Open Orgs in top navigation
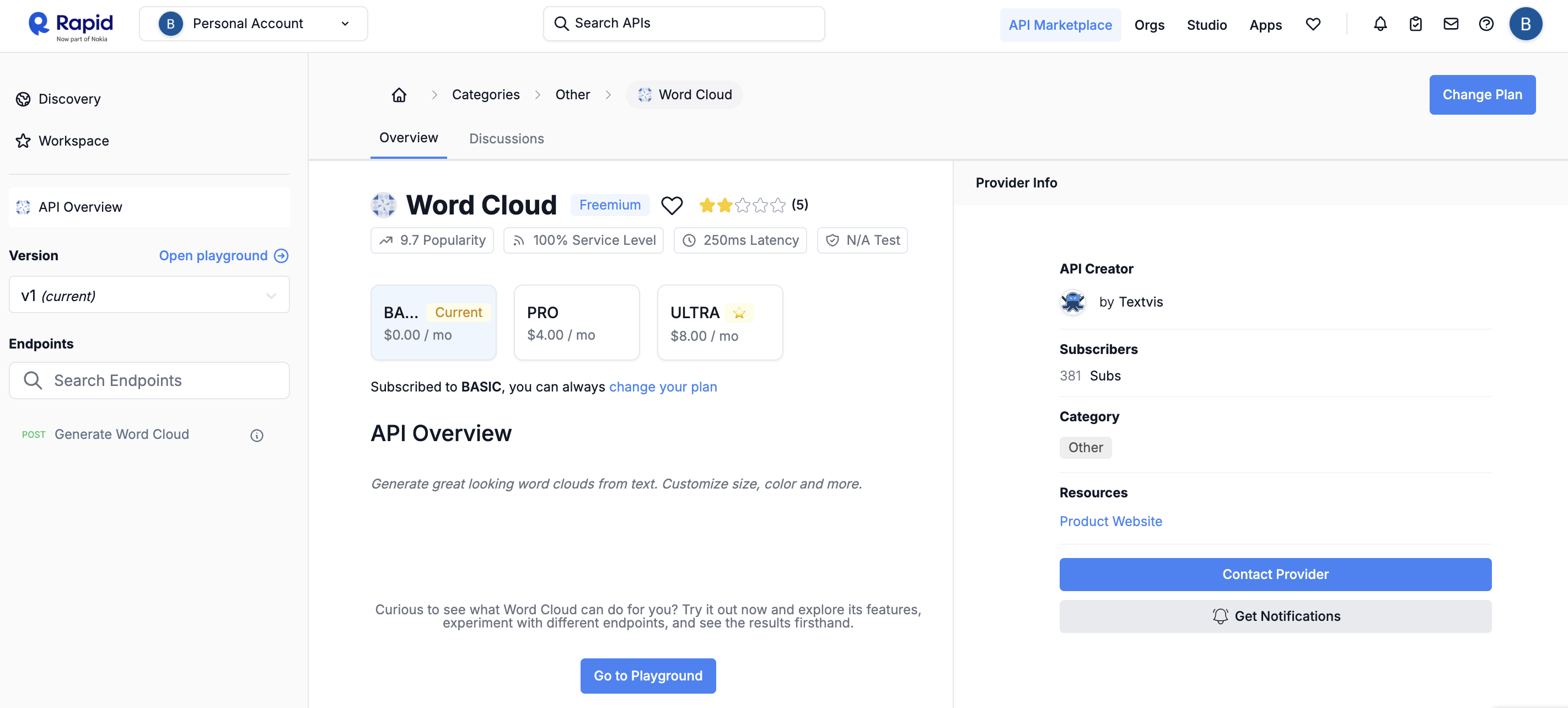 pyautogui.click(x=1149, y=25)
